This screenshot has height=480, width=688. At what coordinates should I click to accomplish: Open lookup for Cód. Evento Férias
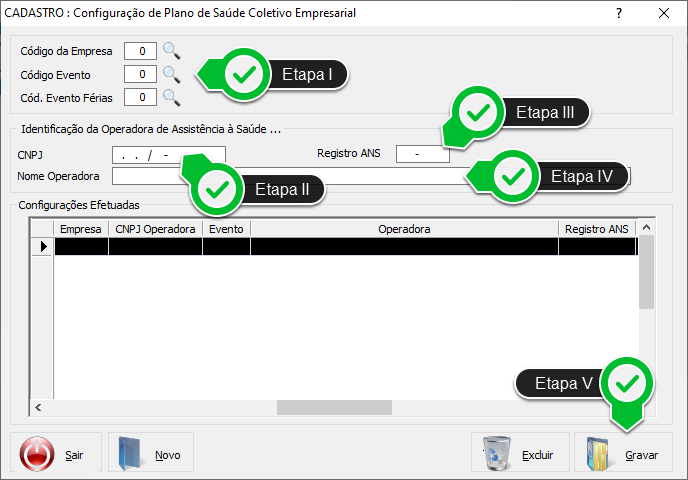pos(171,97)
